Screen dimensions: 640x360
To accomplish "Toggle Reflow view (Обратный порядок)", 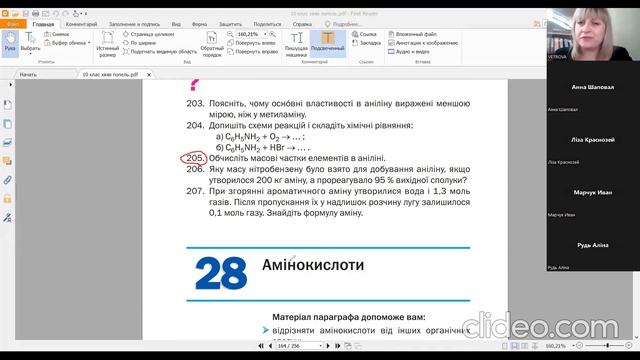I will [x=212, y=43].
